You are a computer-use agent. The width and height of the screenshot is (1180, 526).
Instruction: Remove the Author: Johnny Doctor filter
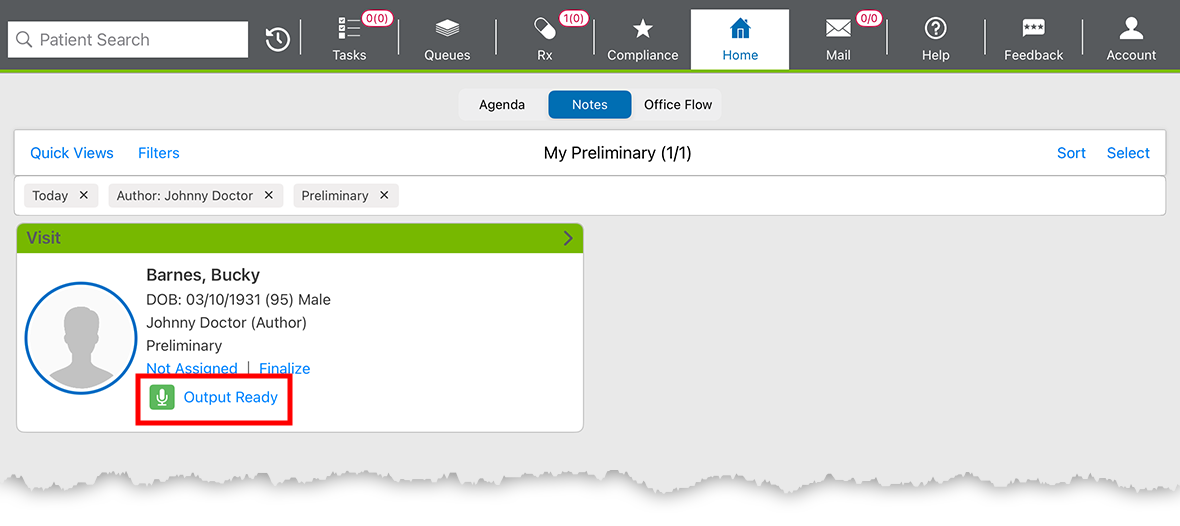[269, 195]
